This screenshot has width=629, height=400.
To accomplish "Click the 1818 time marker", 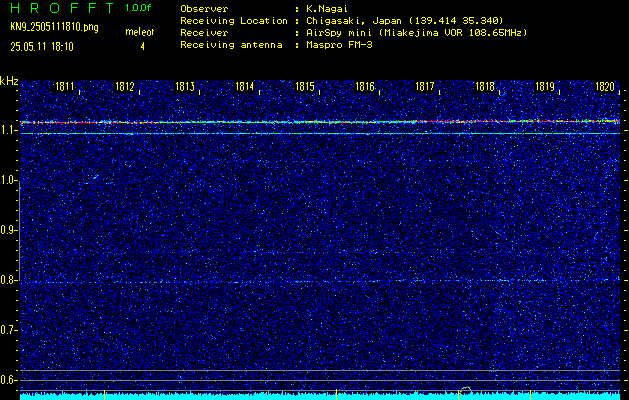I will tap(485, 86).
